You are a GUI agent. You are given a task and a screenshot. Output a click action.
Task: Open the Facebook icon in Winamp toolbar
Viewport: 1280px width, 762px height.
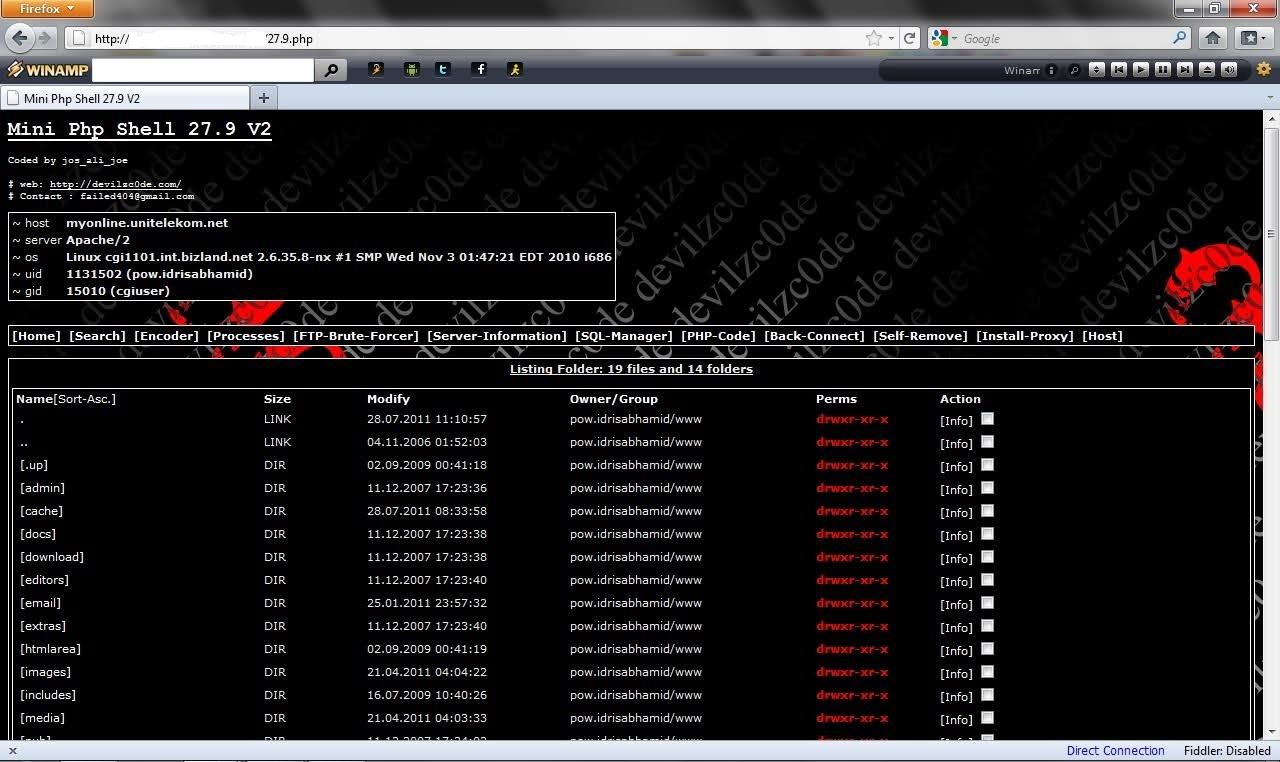480,69
